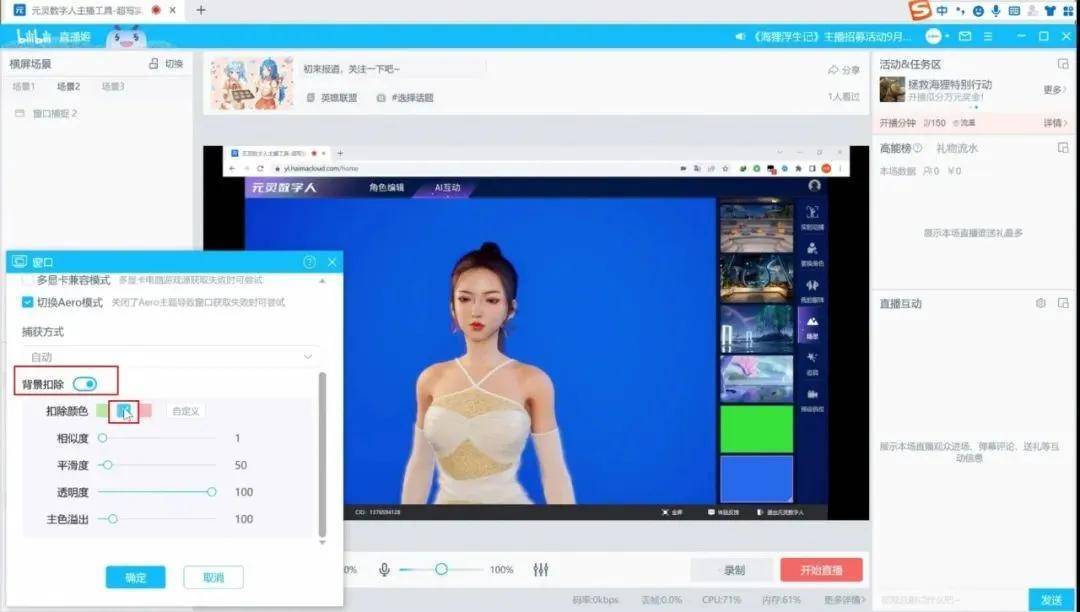Open 详情 for 开播分钟
This screenshot has width=1080, height=612.
coord(1055,123)
